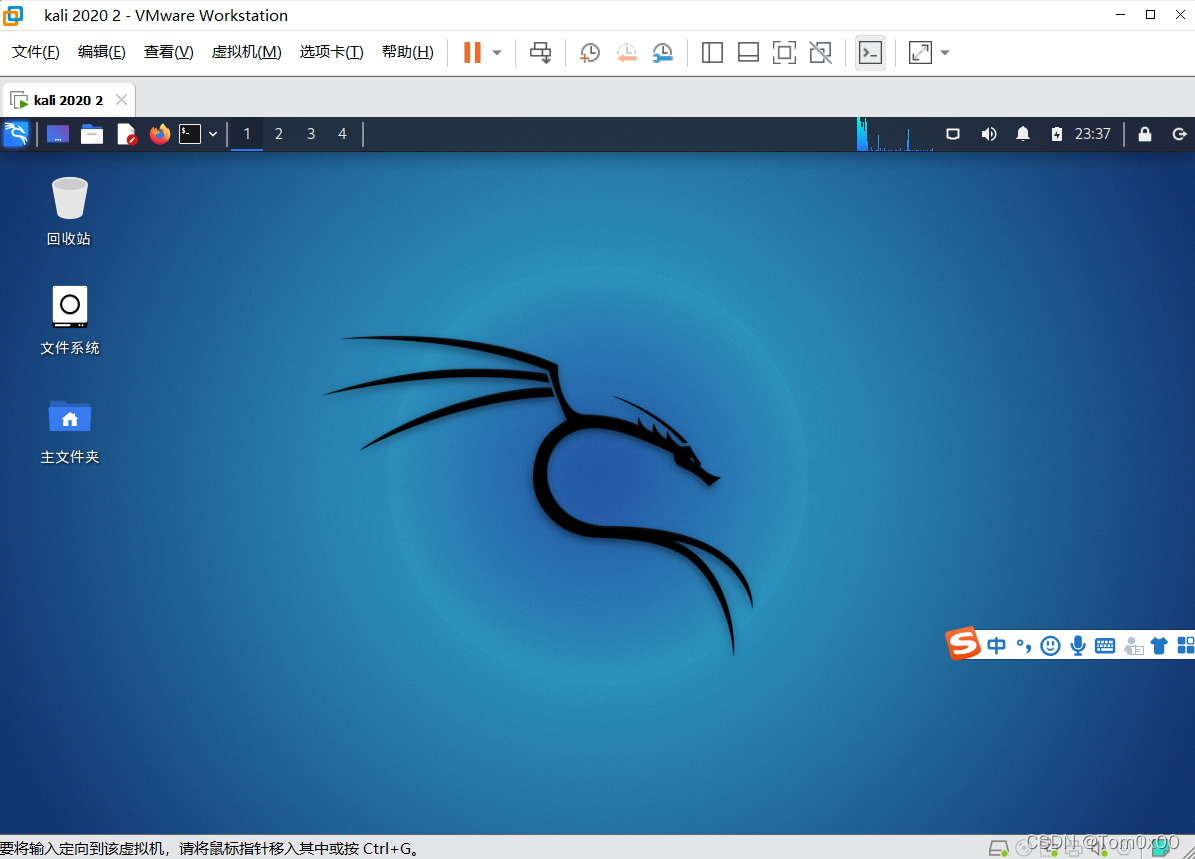Open the 查看(V) menu

click(x=168, y=52)
